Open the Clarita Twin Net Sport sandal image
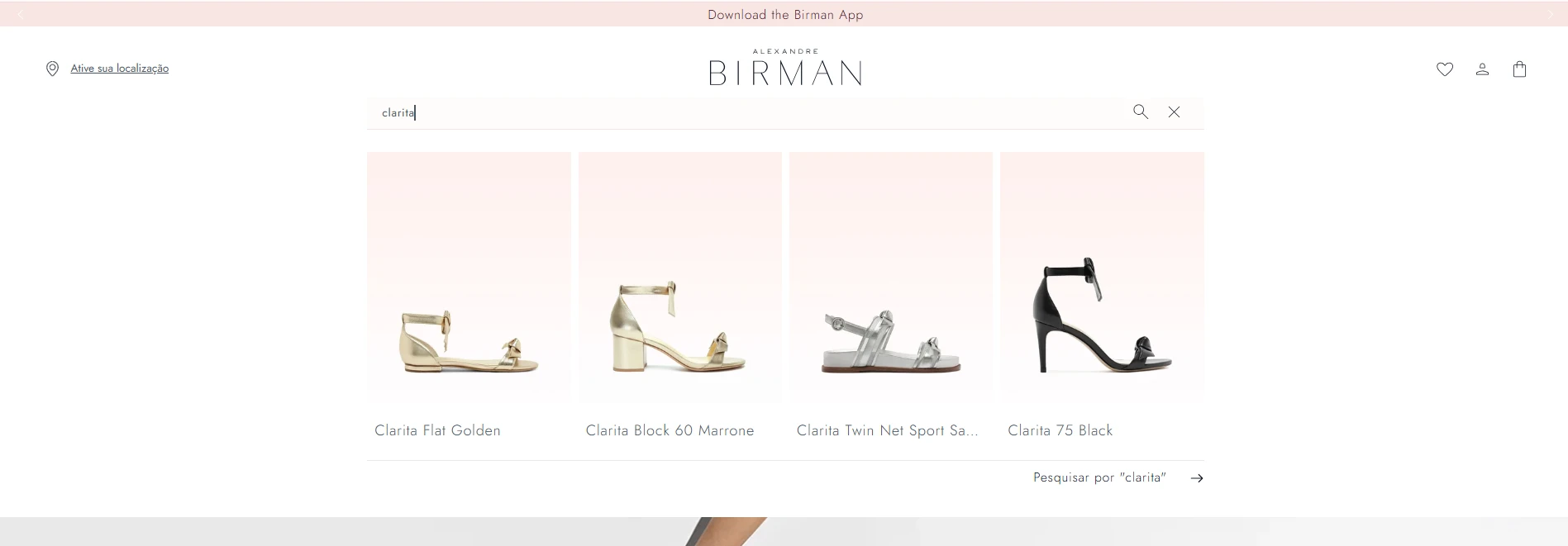 pos(891,278)
